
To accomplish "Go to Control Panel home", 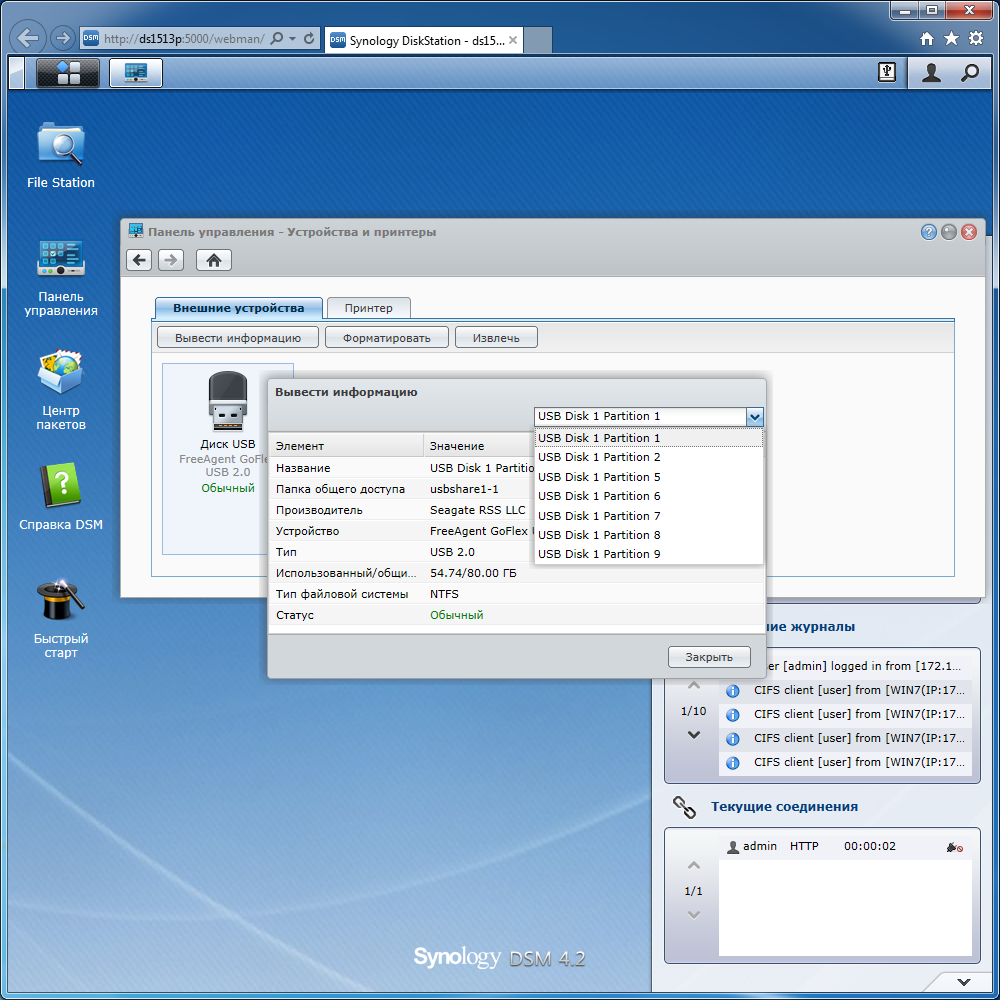I will (x=214, y=260).
